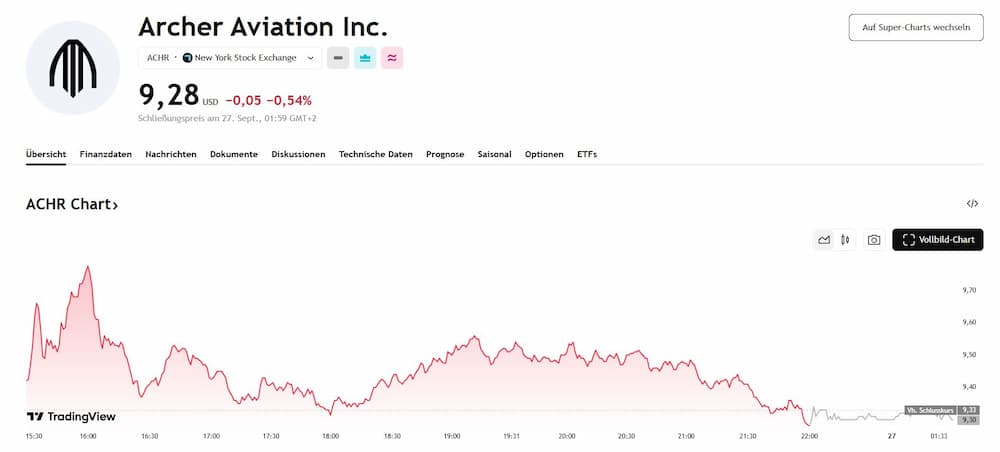The width and height of the screenshot is (1000, 452).
Task: Click the Vh. Schlusskurs price label
Action: tap(929, 410)
